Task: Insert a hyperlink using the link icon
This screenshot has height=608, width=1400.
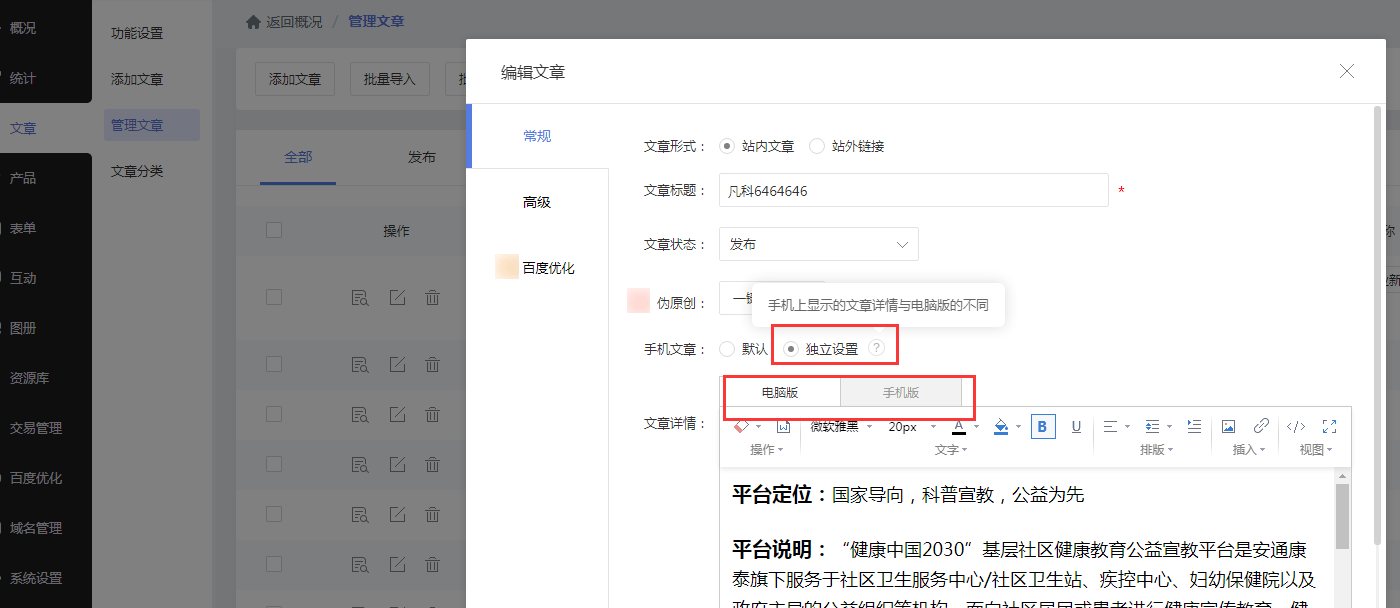Action: pyautogui.click(x=1261, y=426)
